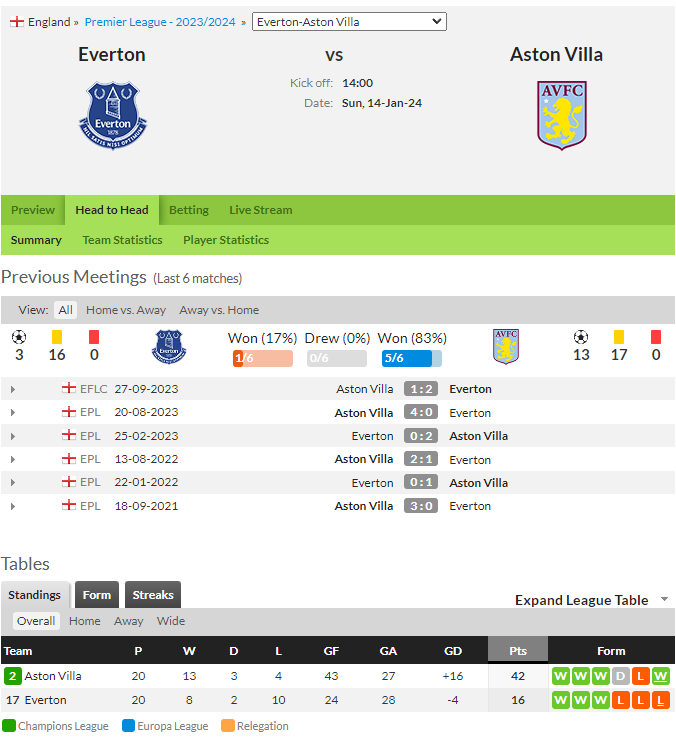676x748 pixels.
Task: Open the Betting tab
Action: tap(189, 210)
